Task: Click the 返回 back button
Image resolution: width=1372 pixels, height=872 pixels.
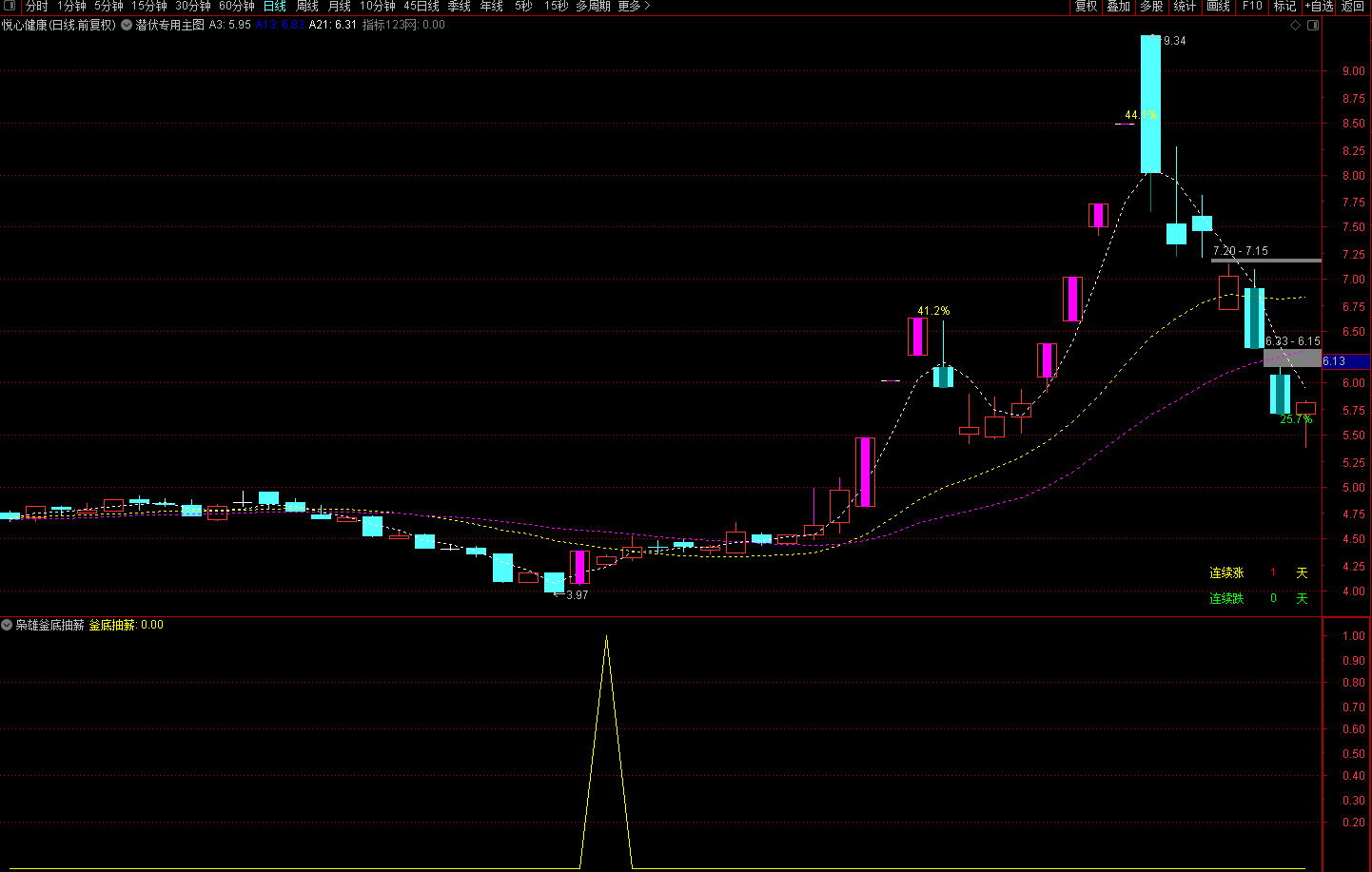Action: pos(1353,7)
